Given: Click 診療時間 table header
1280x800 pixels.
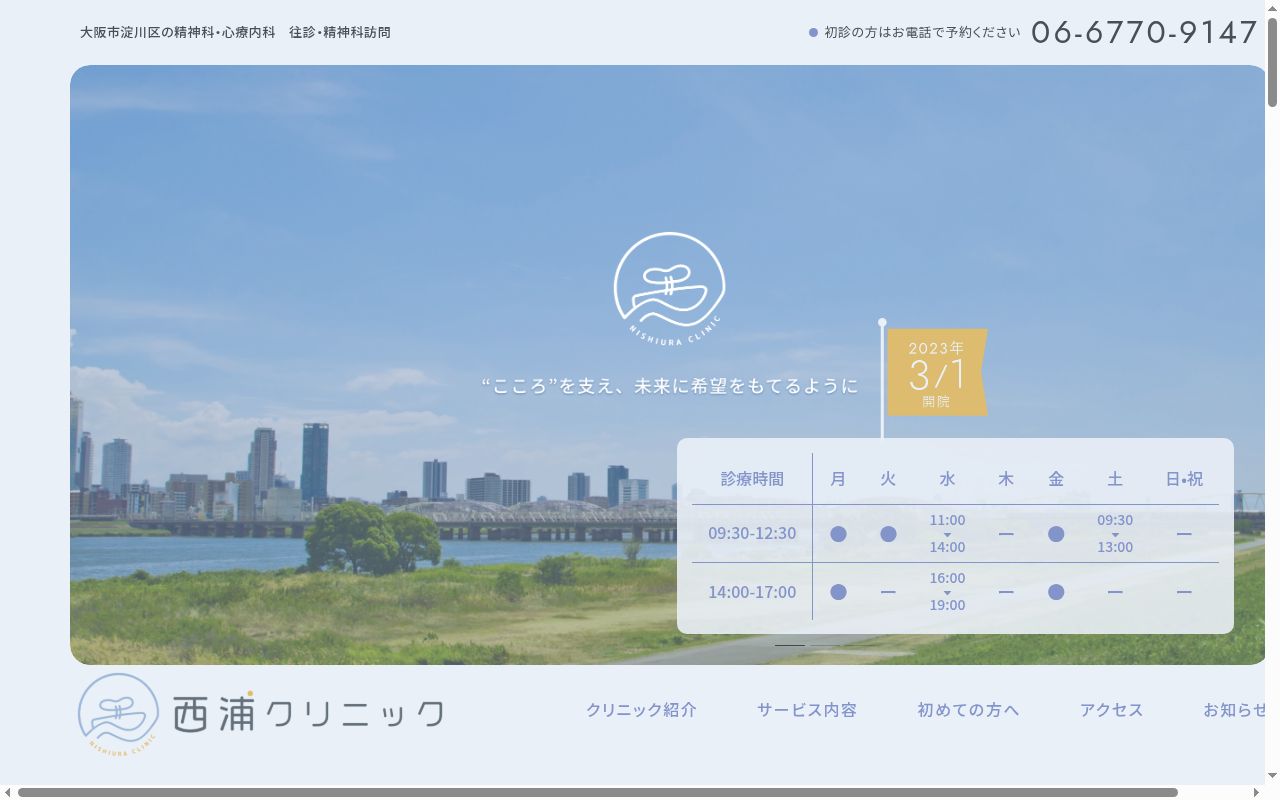Looking at the screenshot, I should (x=752, y=479).
